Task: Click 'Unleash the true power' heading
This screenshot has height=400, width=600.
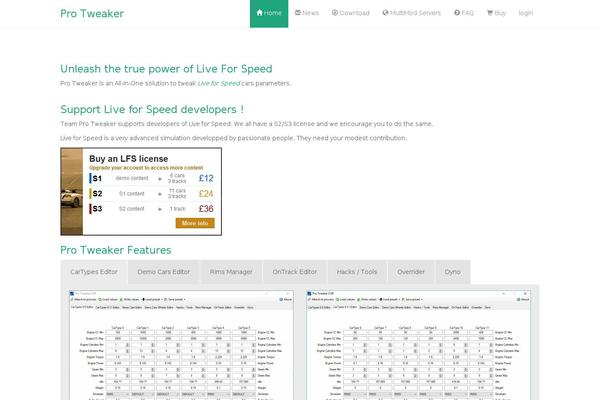Action: pos(166,69)
